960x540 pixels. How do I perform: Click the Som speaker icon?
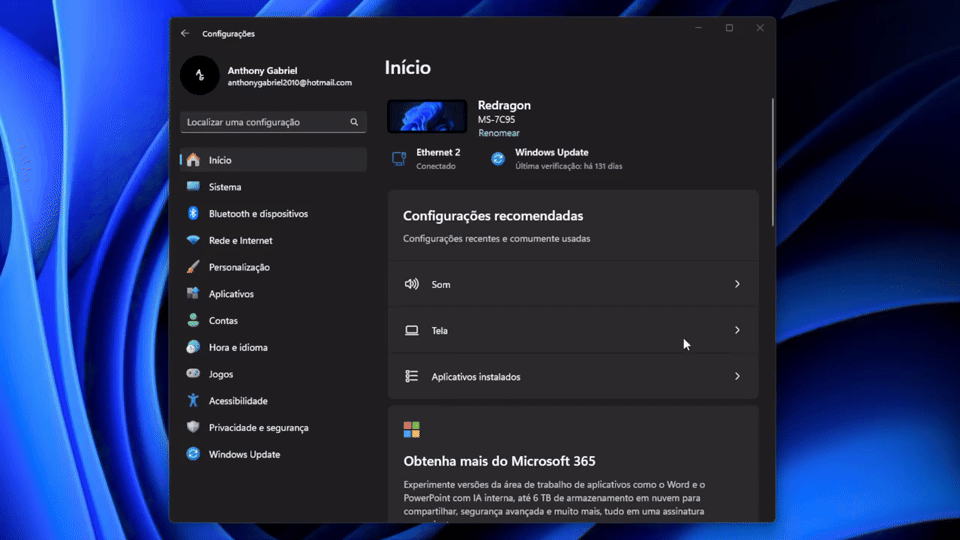(412, 284)
